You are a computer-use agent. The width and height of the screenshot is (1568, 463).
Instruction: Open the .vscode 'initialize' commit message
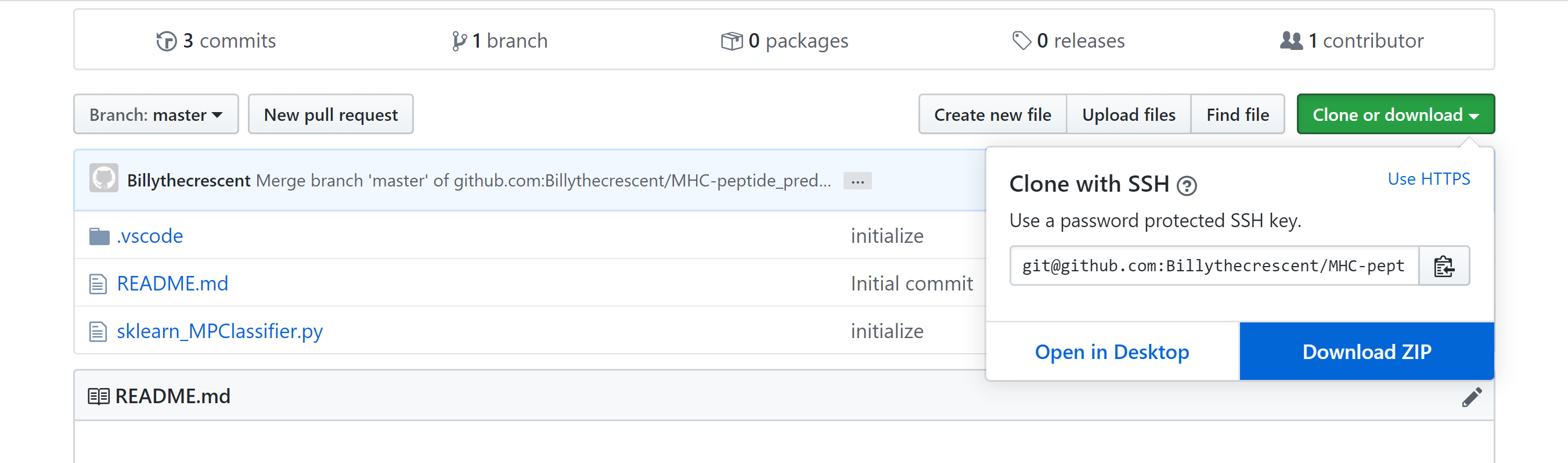[887, 236]
